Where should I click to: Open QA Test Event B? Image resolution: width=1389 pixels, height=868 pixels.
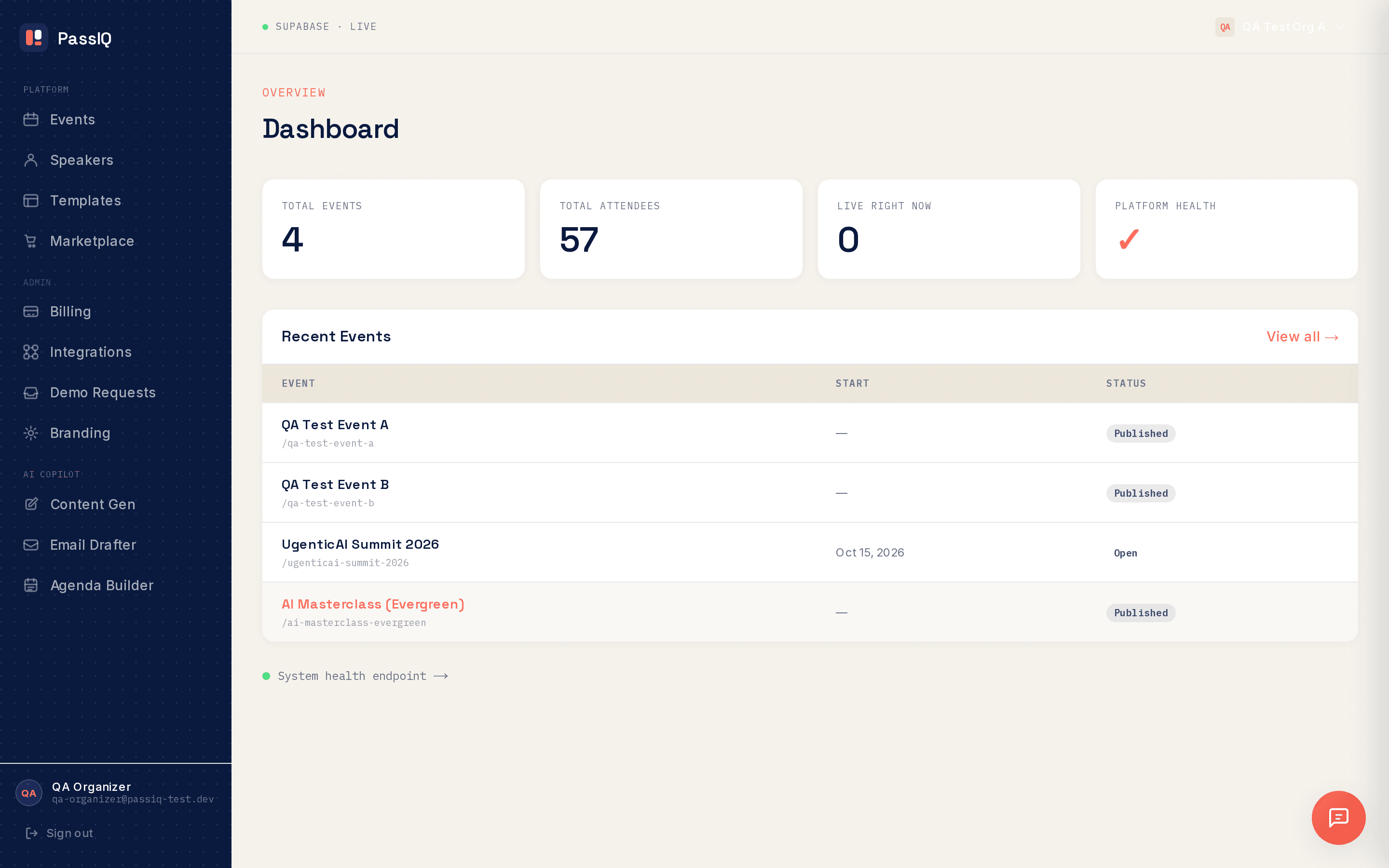[335, 485]
